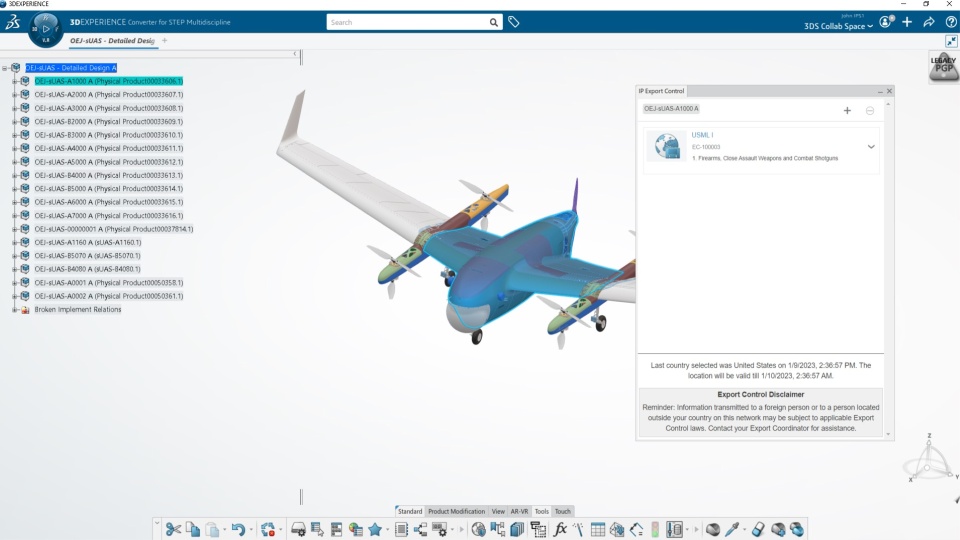This screenshot has width=960, height=540.
Task: Click the Copy icon in bottom toolbar
Action: (x=193, y=530)
